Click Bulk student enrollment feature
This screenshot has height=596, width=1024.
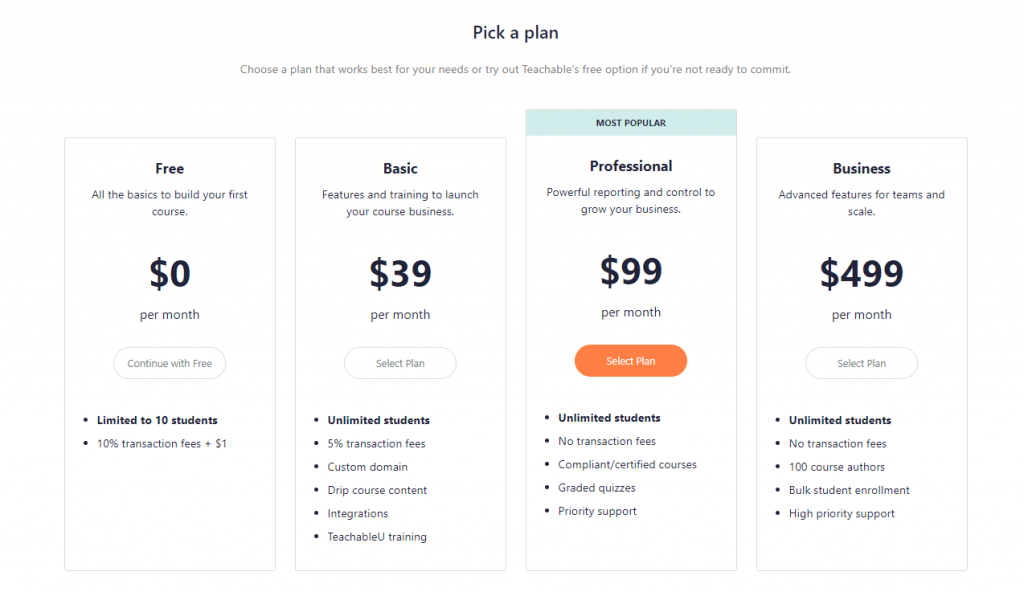click(849, 490)
